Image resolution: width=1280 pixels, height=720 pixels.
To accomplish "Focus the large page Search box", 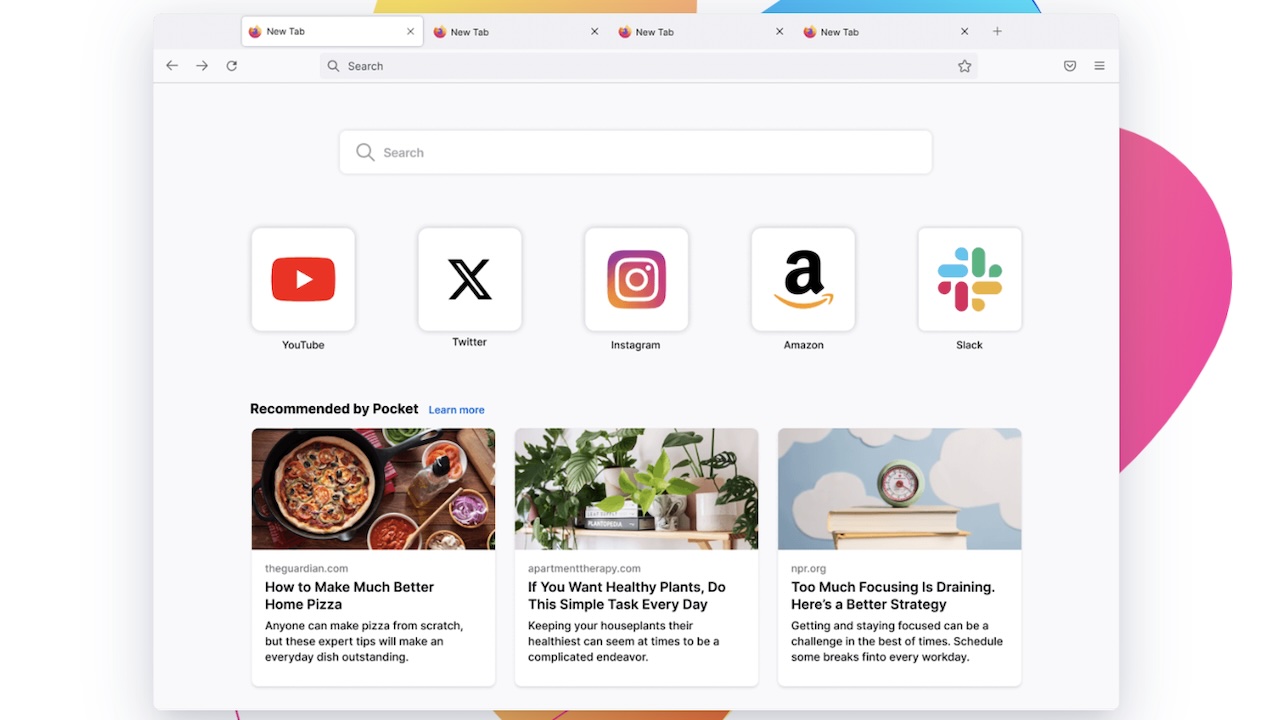I will 636,152.
